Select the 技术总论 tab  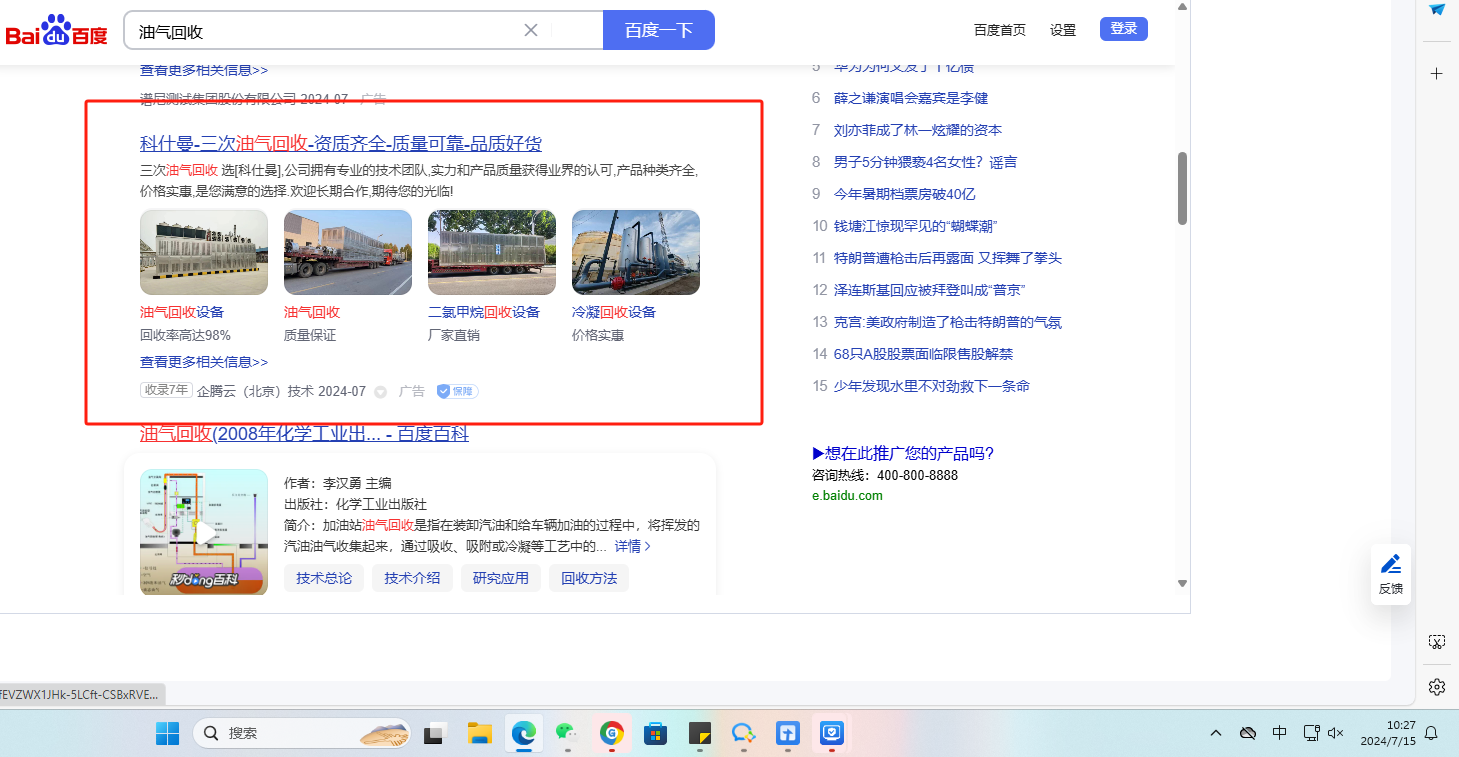324,578
